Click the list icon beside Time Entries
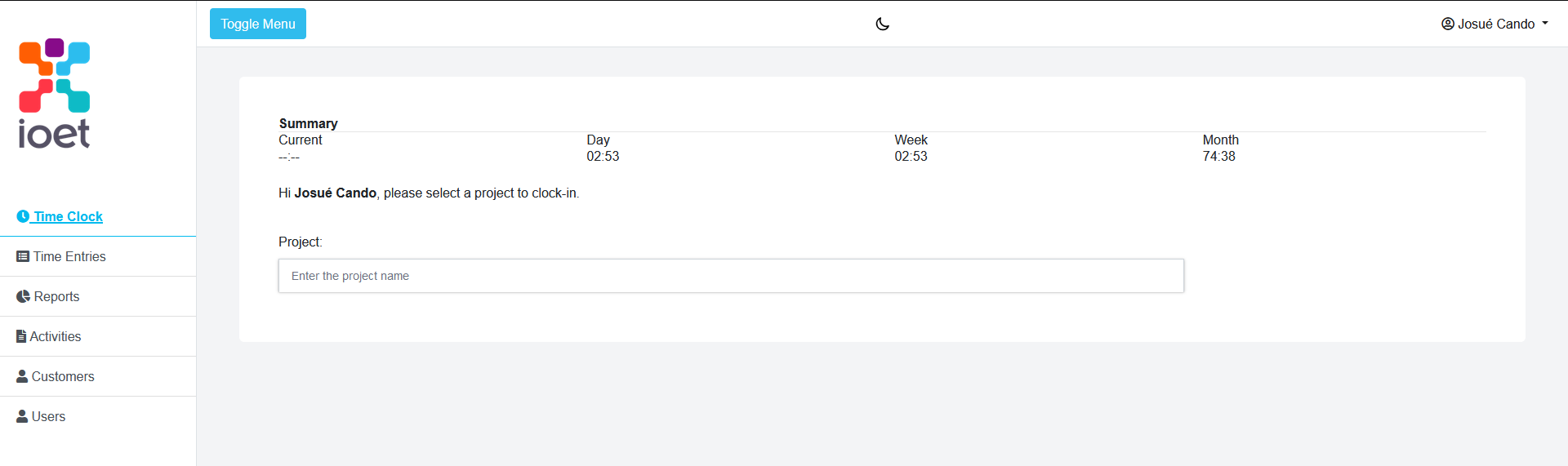 point(23,256)
